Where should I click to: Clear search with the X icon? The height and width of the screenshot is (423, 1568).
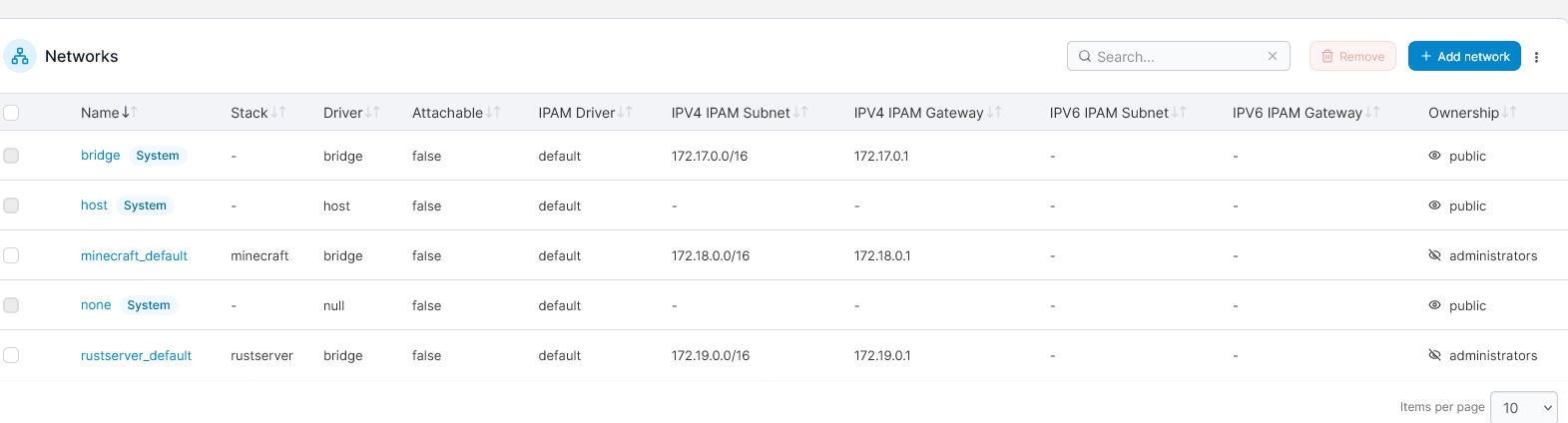tap(1273, 56)
